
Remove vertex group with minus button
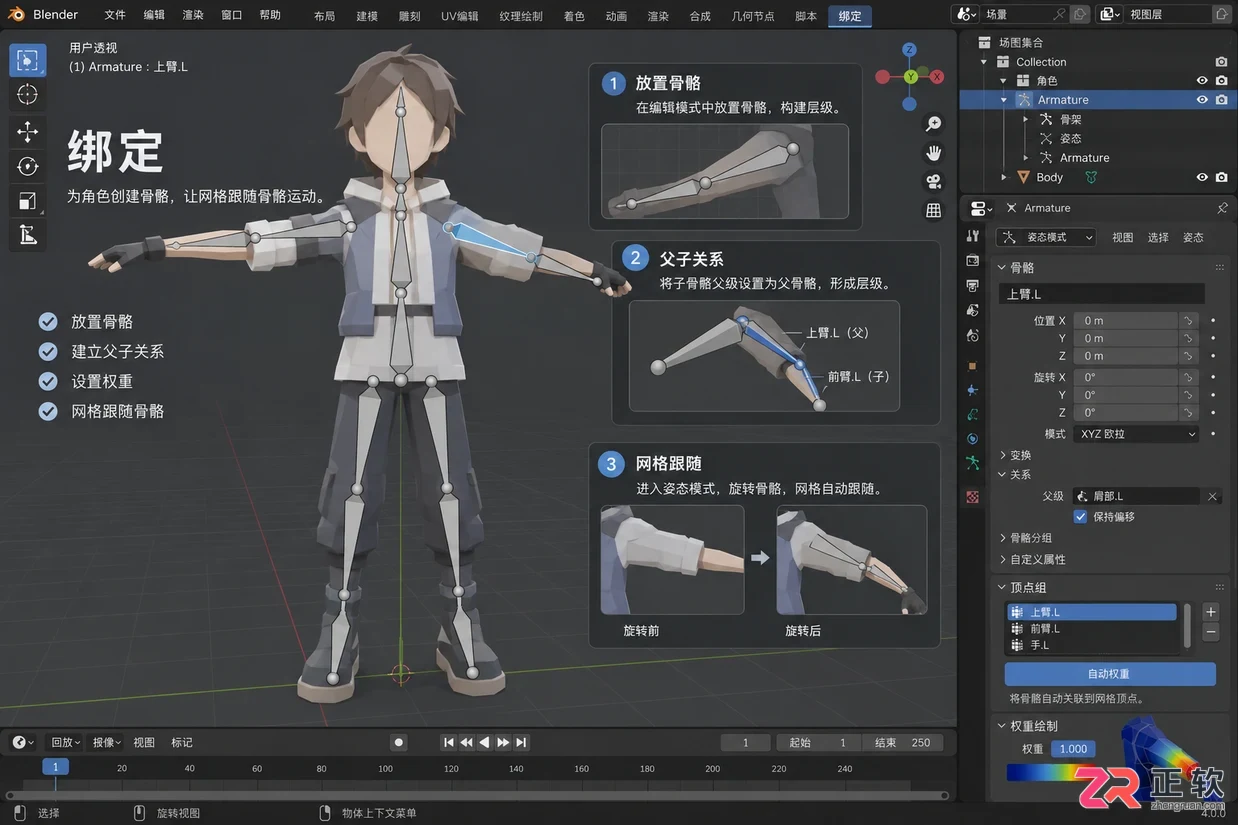pyautogui.click(x=1211, y=632)
